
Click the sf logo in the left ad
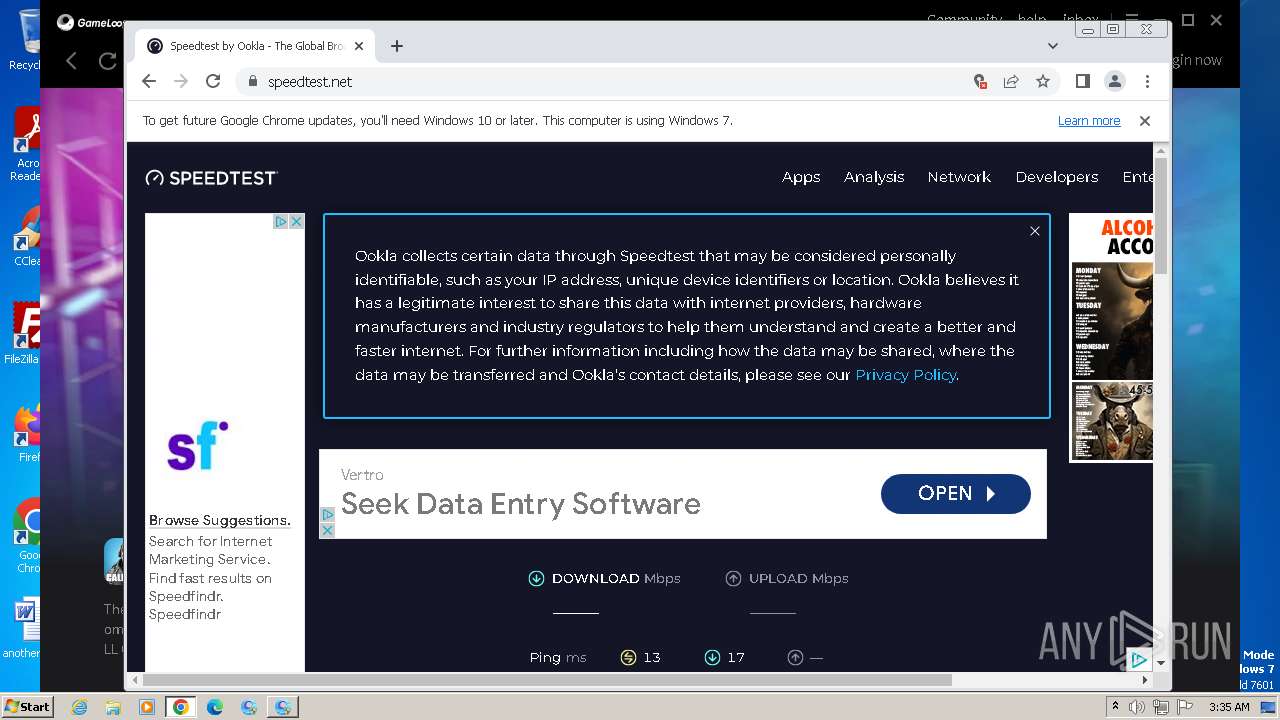[x=198, y=446]
